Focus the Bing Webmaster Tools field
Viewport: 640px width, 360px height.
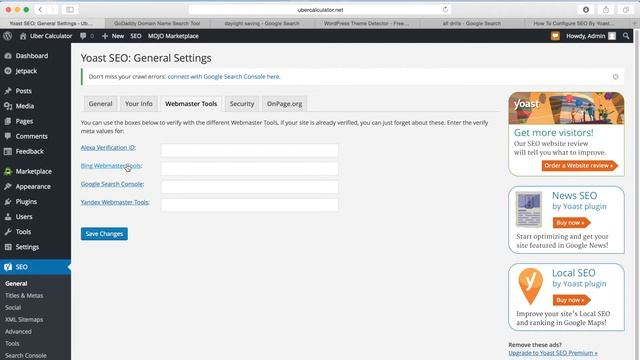249,168
